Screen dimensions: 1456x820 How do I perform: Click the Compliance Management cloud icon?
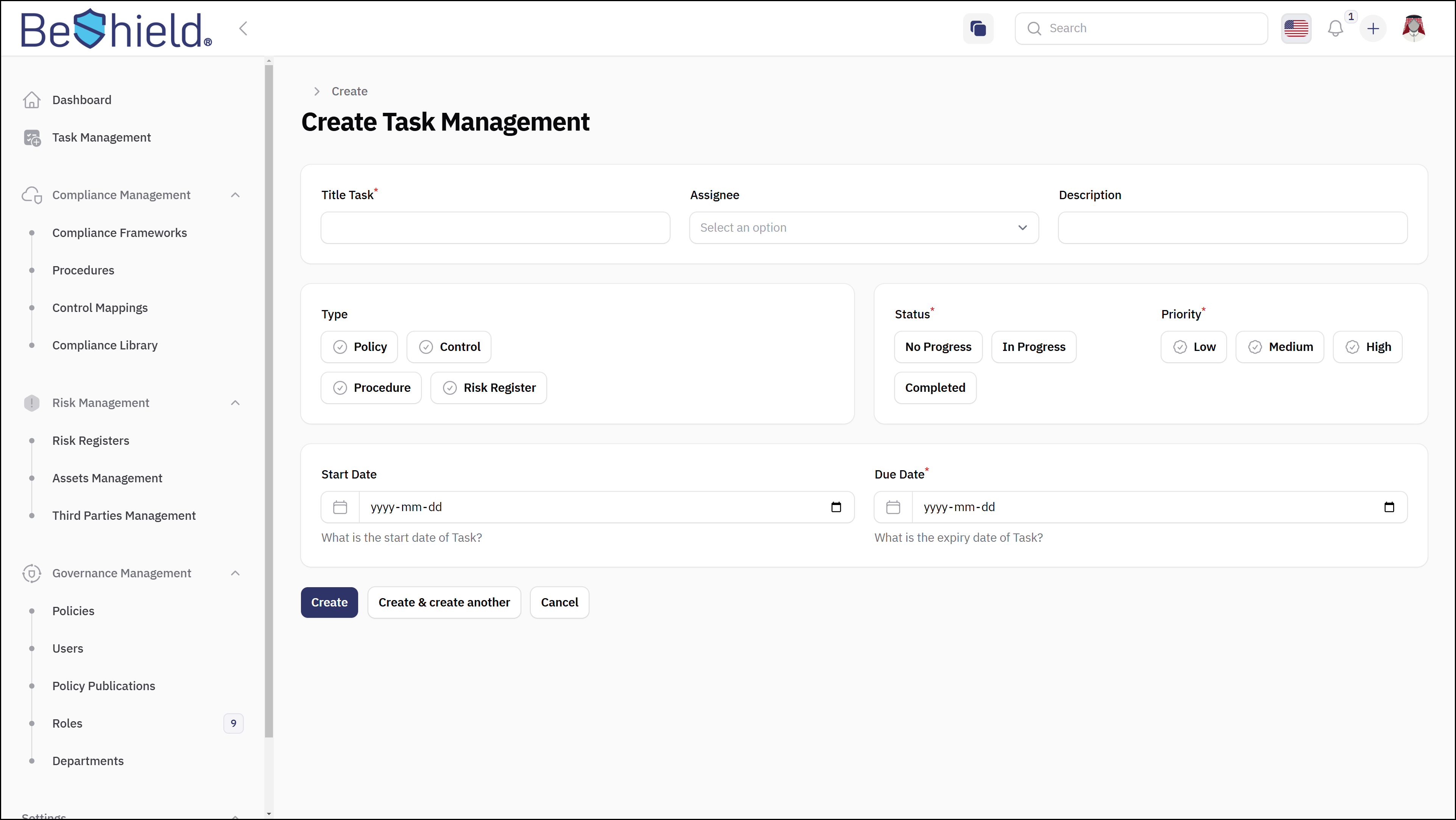32,195
